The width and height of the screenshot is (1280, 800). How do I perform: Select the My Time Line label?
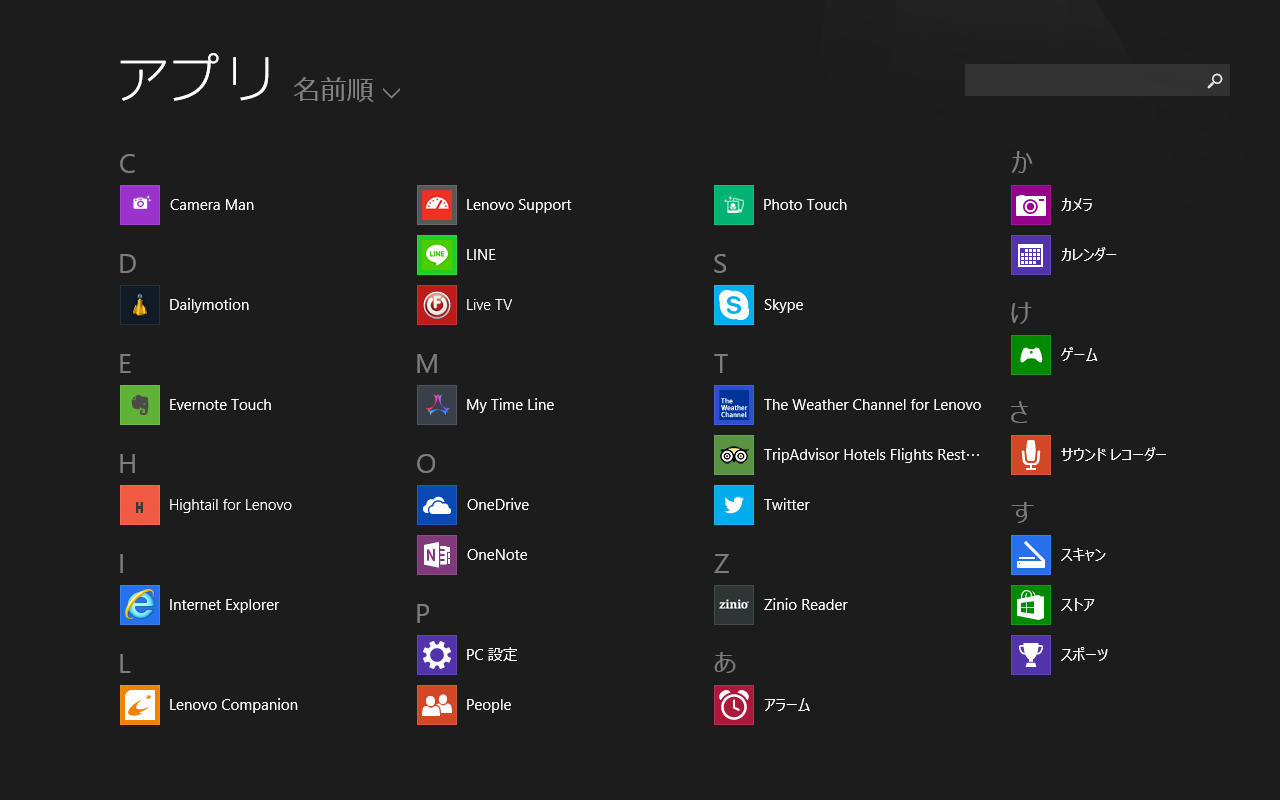[510, 405]
